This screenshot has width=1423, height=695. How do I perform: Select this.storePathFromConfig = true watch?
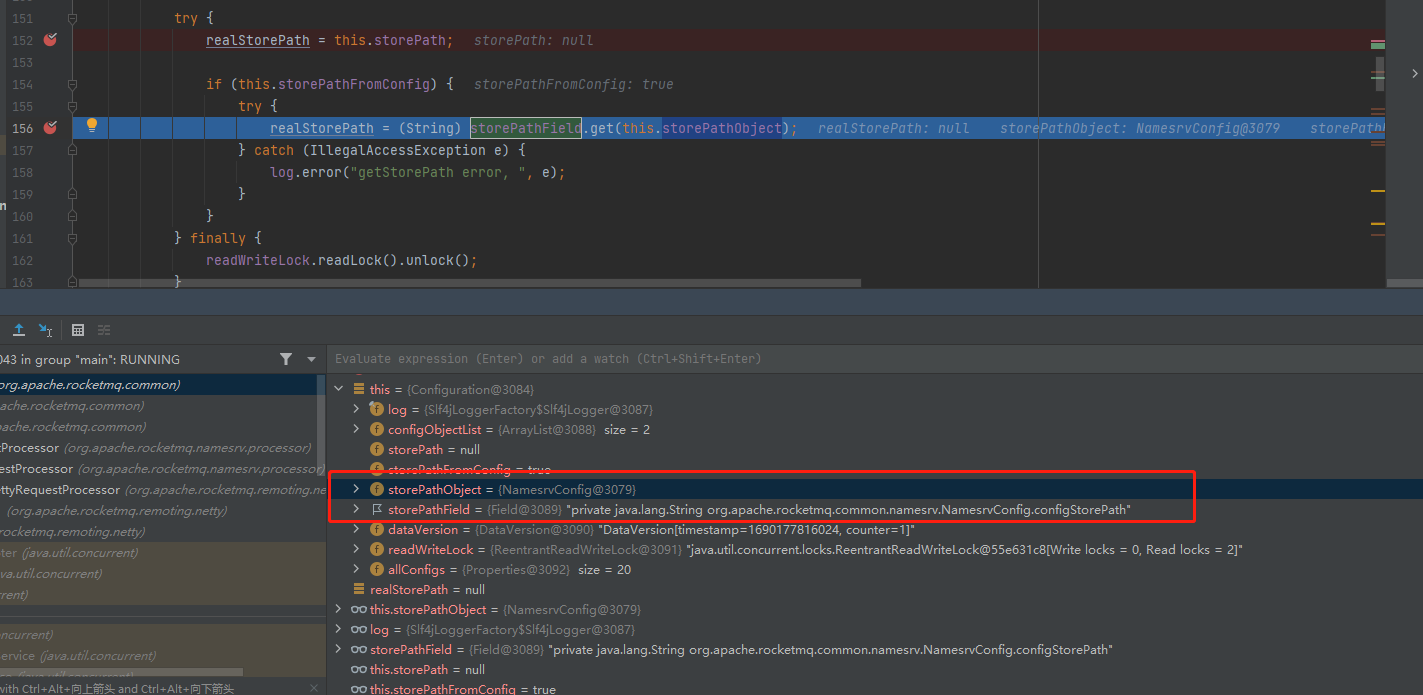point(875,689)
